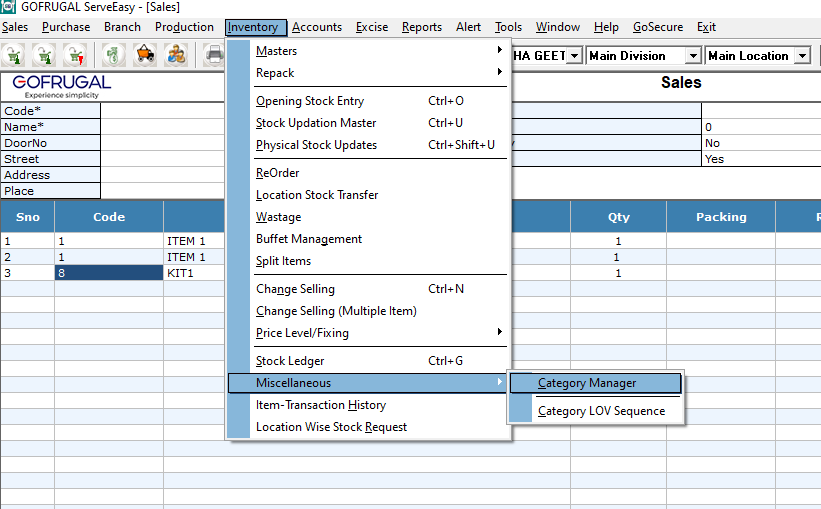
Task: Click the GOFRUGAL ServeEasy title bar icon
Action: click(9, 7)
